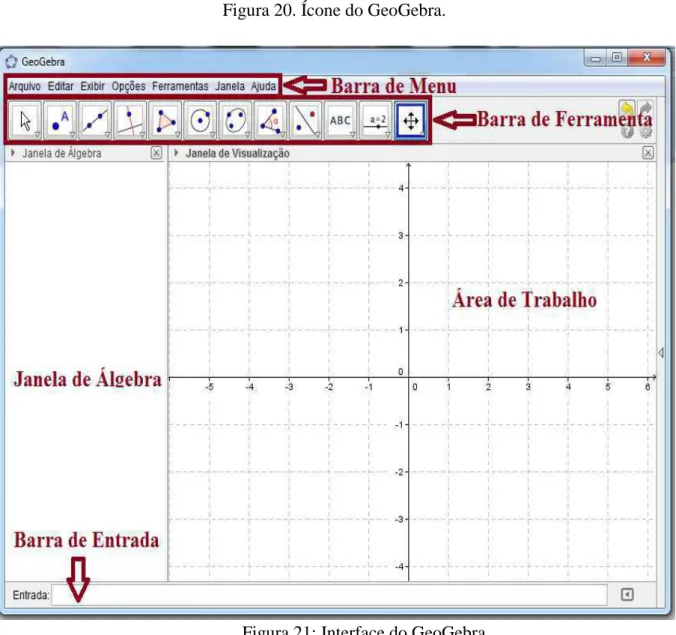Screen dimensions: 676x635
Task: Select the Ellipse conic tool
Action: click(x=235, y=121)
